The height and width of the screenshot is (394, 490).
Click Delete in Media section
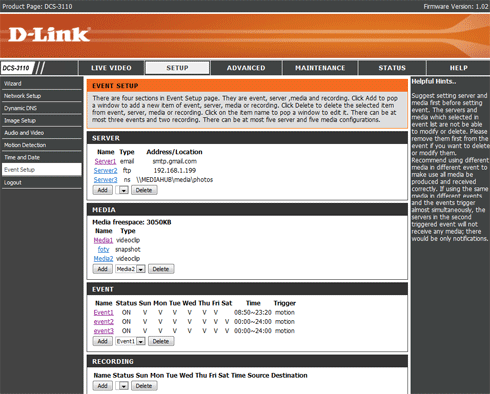coord(161,269)
